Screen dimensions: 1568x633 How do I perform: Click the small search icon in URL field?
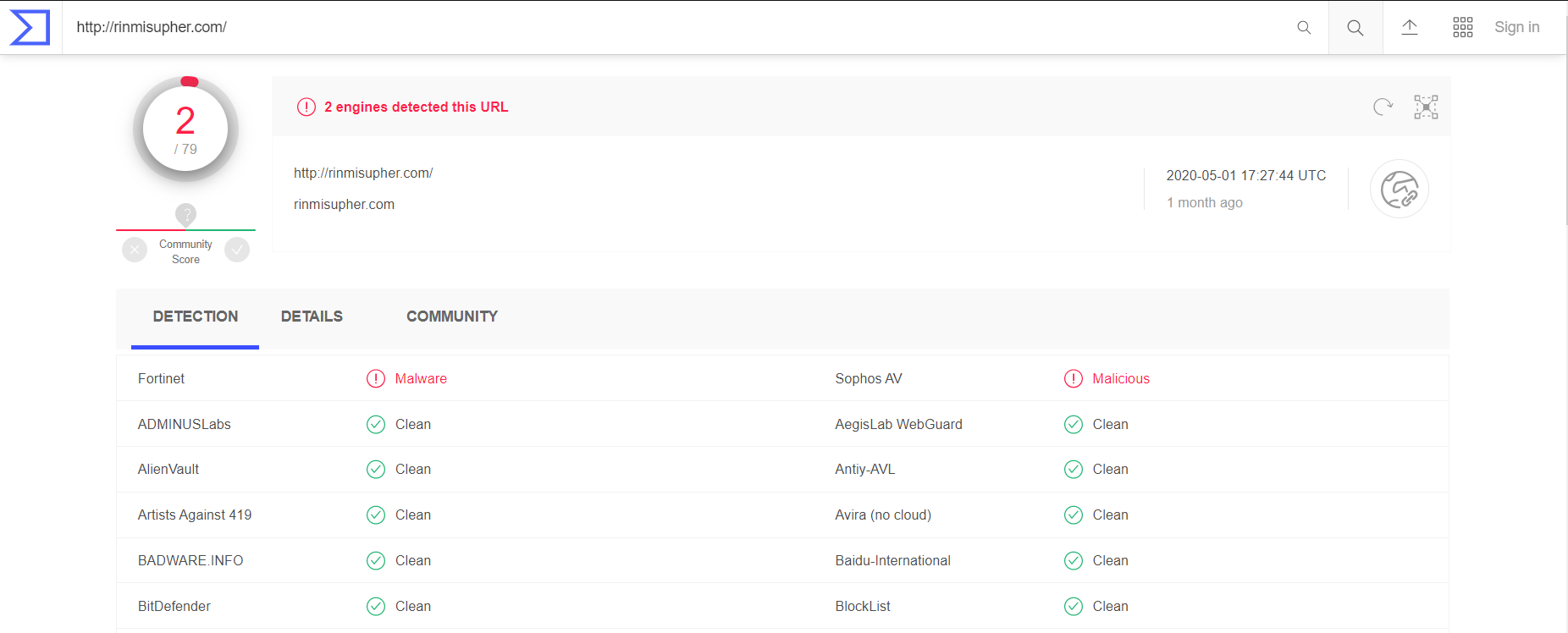point(1304,27)
